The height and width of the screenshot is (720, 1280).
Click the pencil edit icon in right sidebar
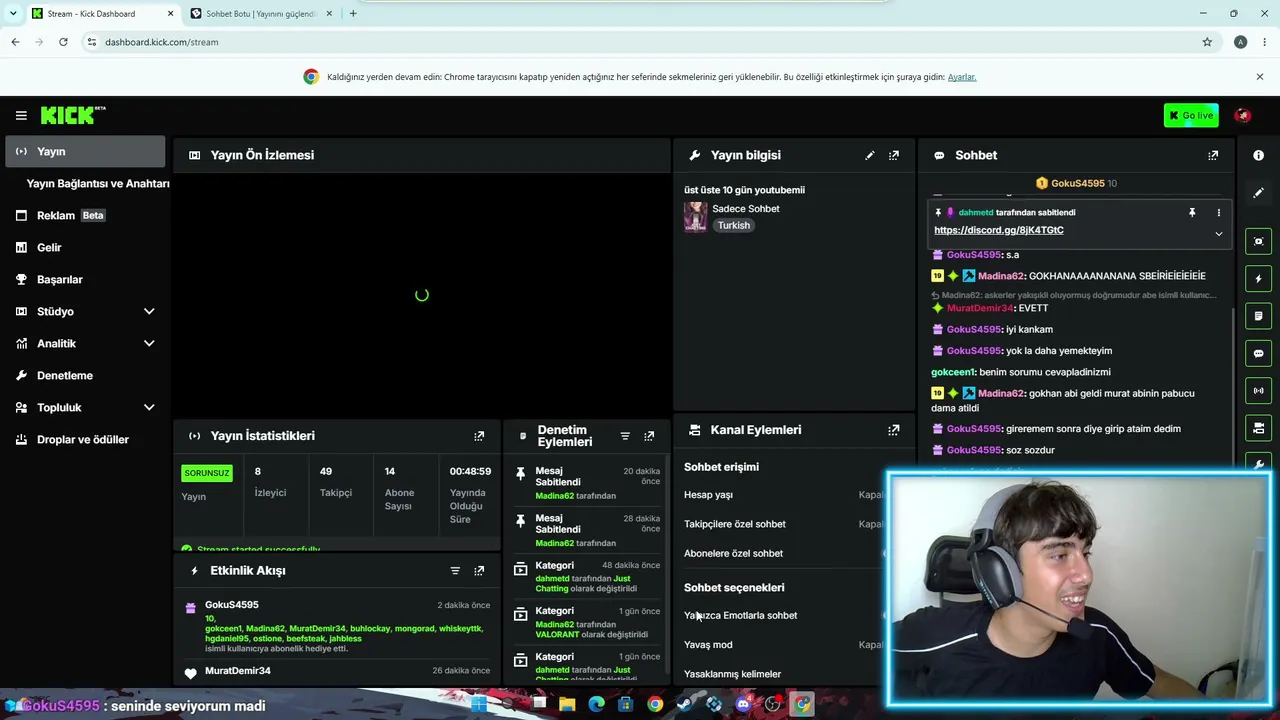1259,192
